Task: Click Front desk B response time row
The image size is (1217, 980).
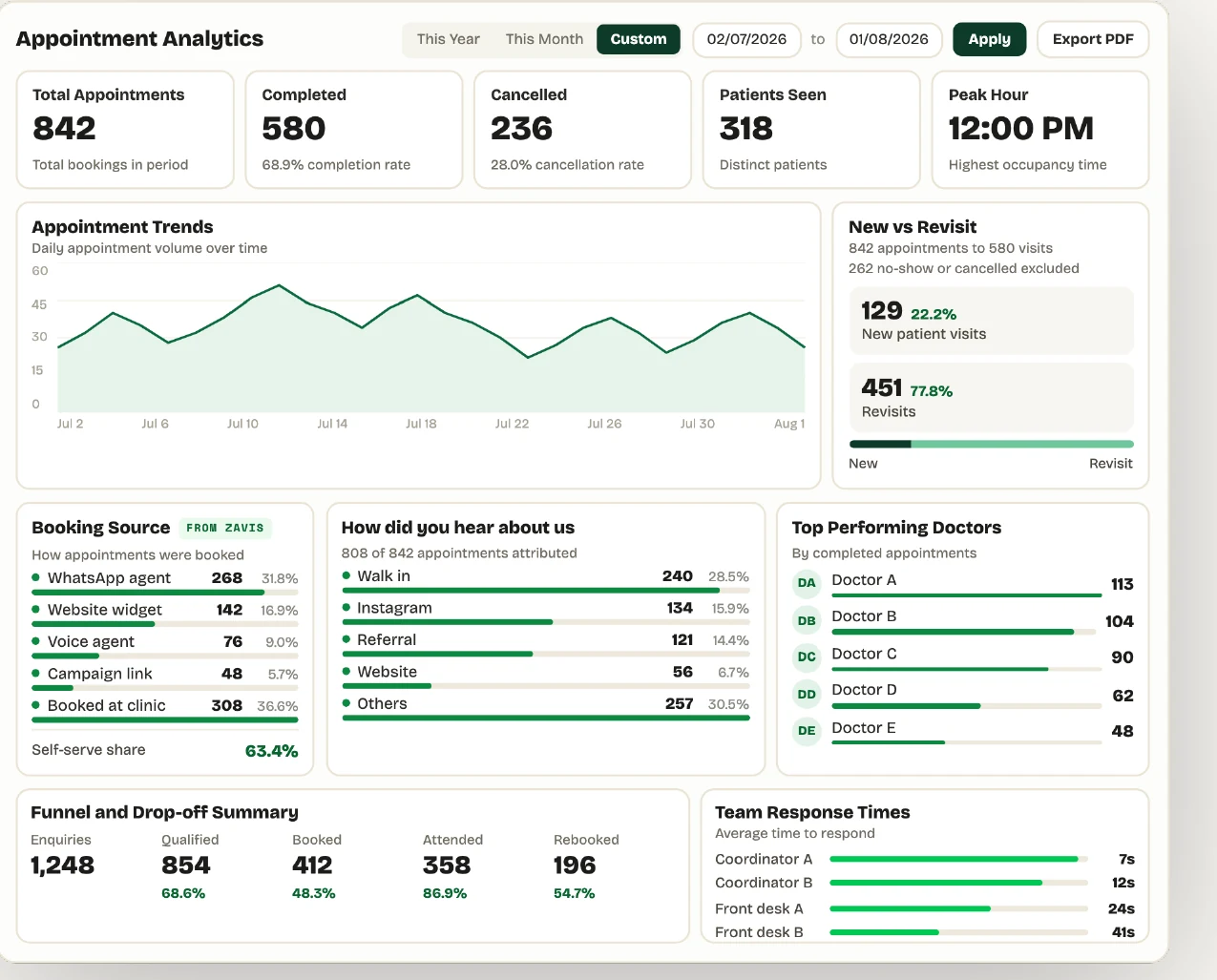Action: [x=925, y=932]
